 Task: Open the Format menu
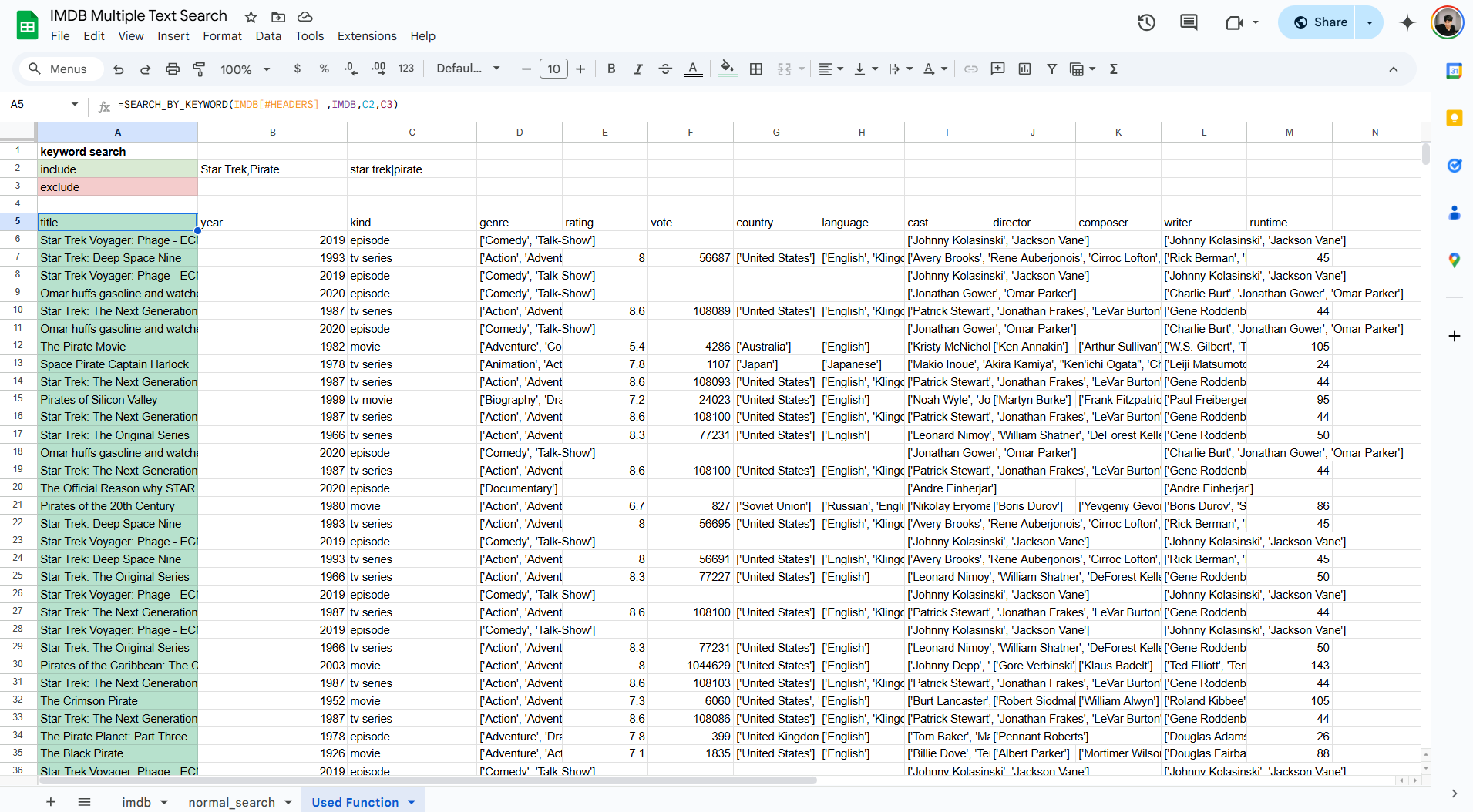click(x=222, y=36)
